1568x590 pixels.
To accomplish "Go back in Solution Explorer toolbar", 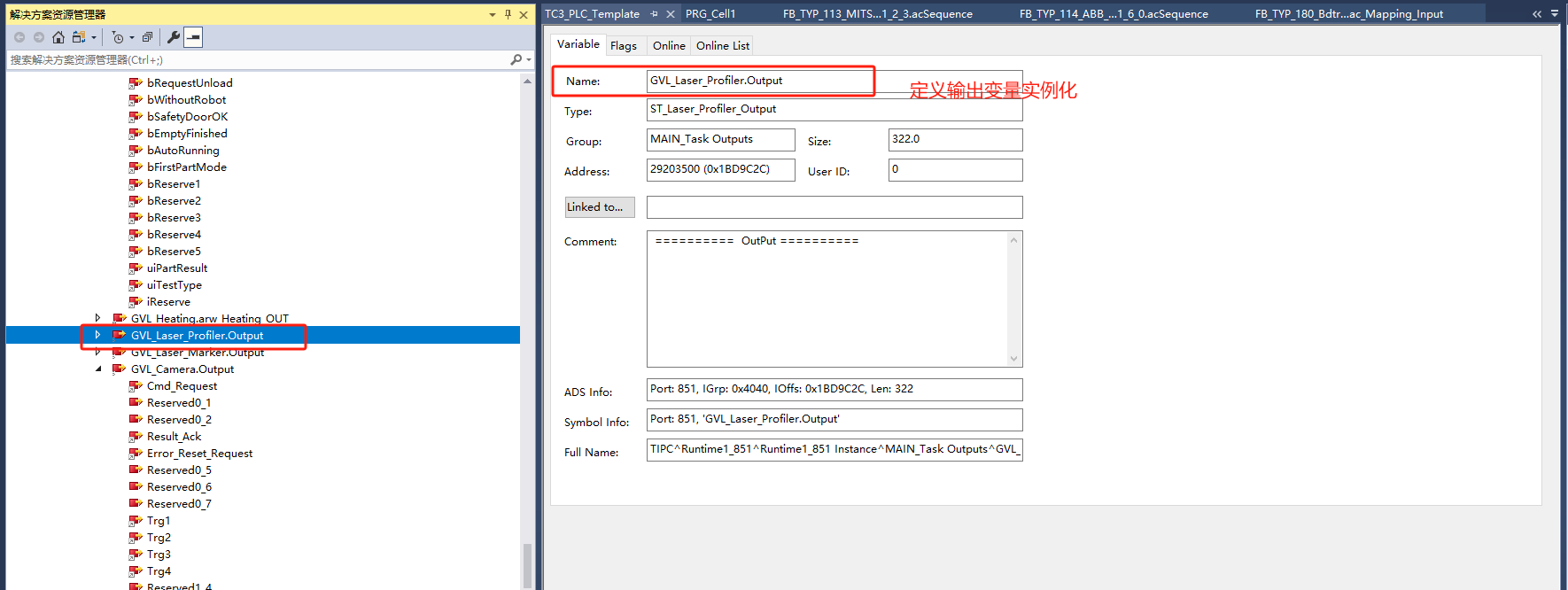I will [x=19, y=37].
